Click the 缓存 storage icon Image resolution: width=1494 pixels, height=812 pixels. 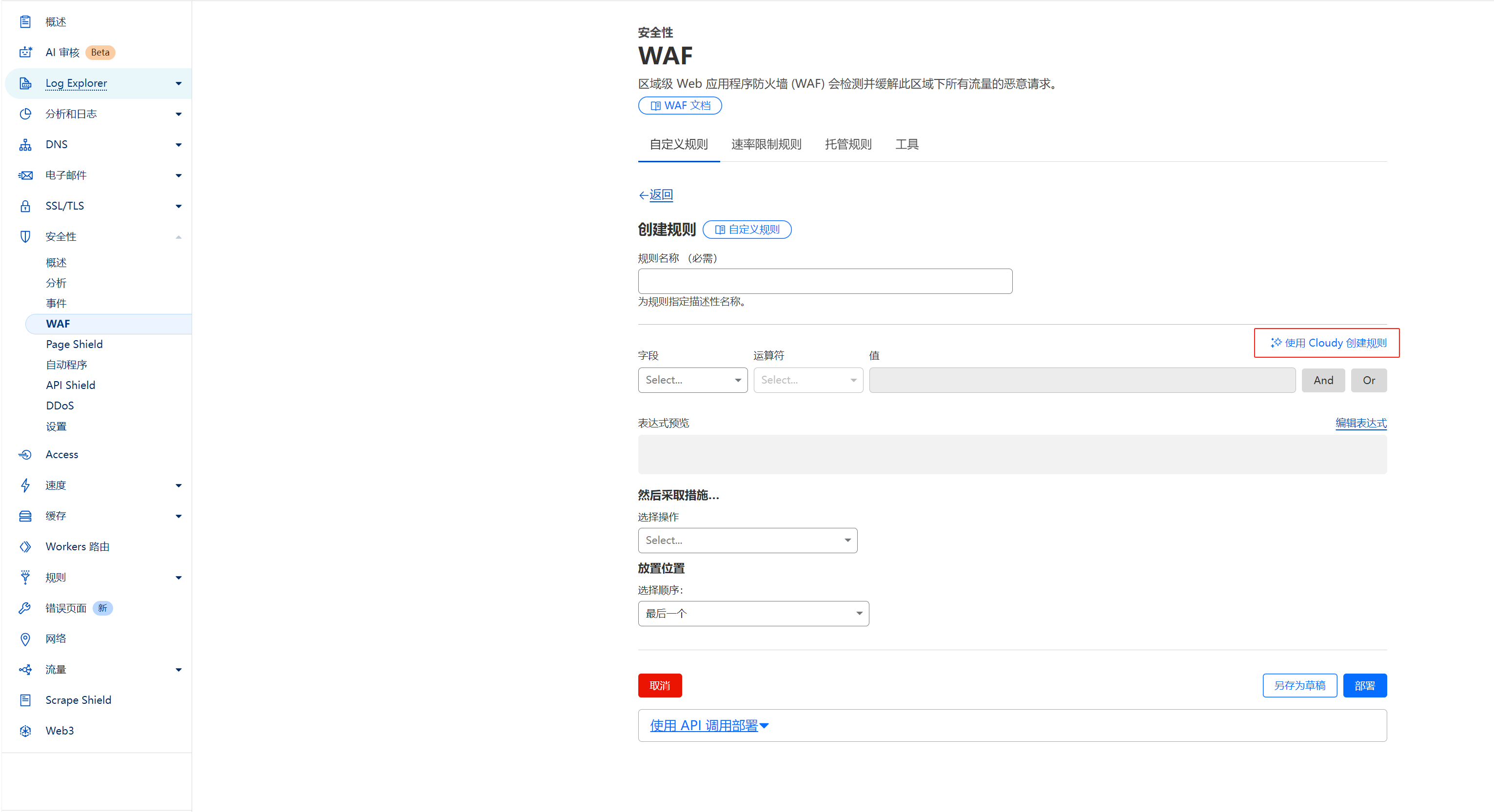click(25, 516)
